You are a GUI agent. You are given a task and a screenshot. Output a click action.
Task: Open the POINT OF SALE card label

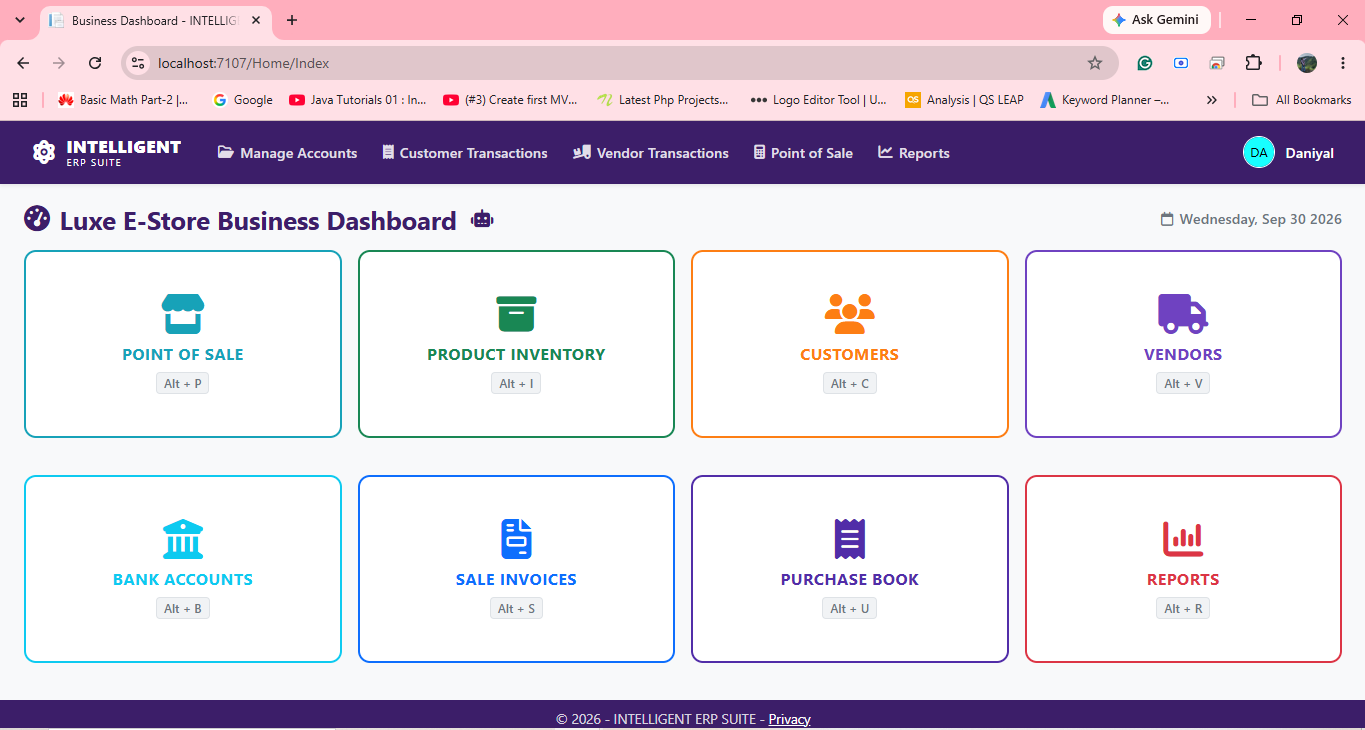point(183,354)
